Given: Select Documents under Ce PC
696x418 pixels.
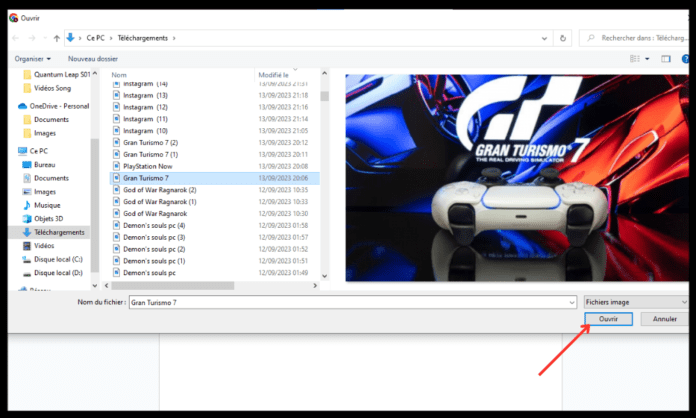Looking at the screenshot, I should (x=46, y=178).
